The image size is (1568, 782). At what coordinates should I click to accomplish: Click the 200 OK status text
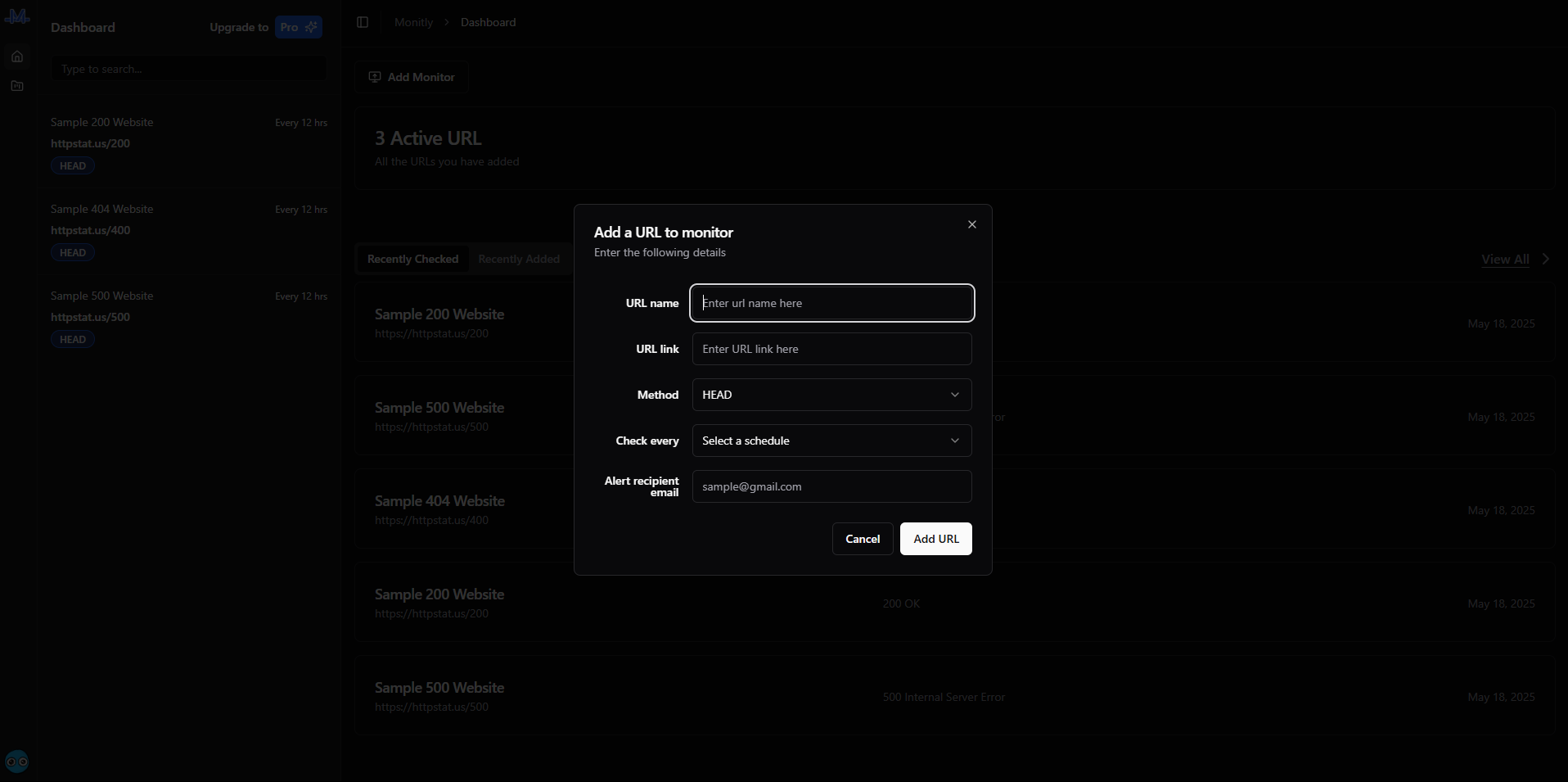[901, 603]
